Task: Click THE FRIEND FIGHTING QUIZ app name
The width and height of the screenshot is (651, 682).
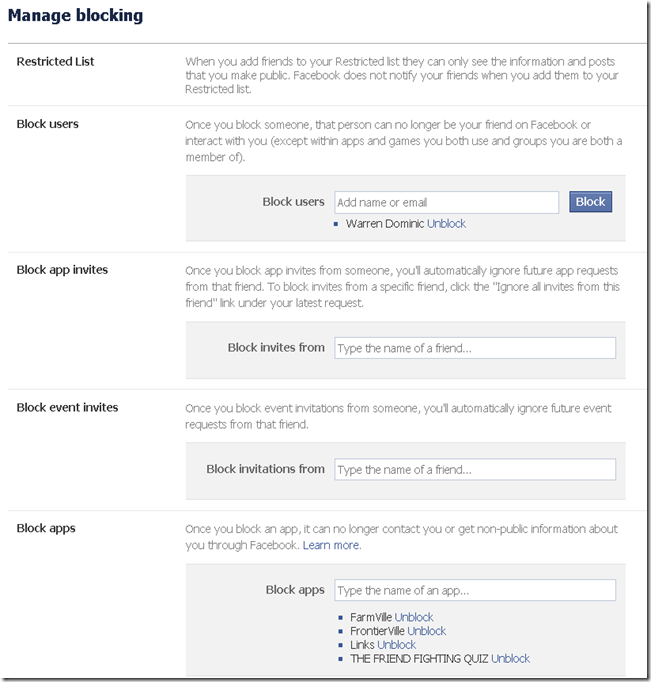Action: [419, 659]
